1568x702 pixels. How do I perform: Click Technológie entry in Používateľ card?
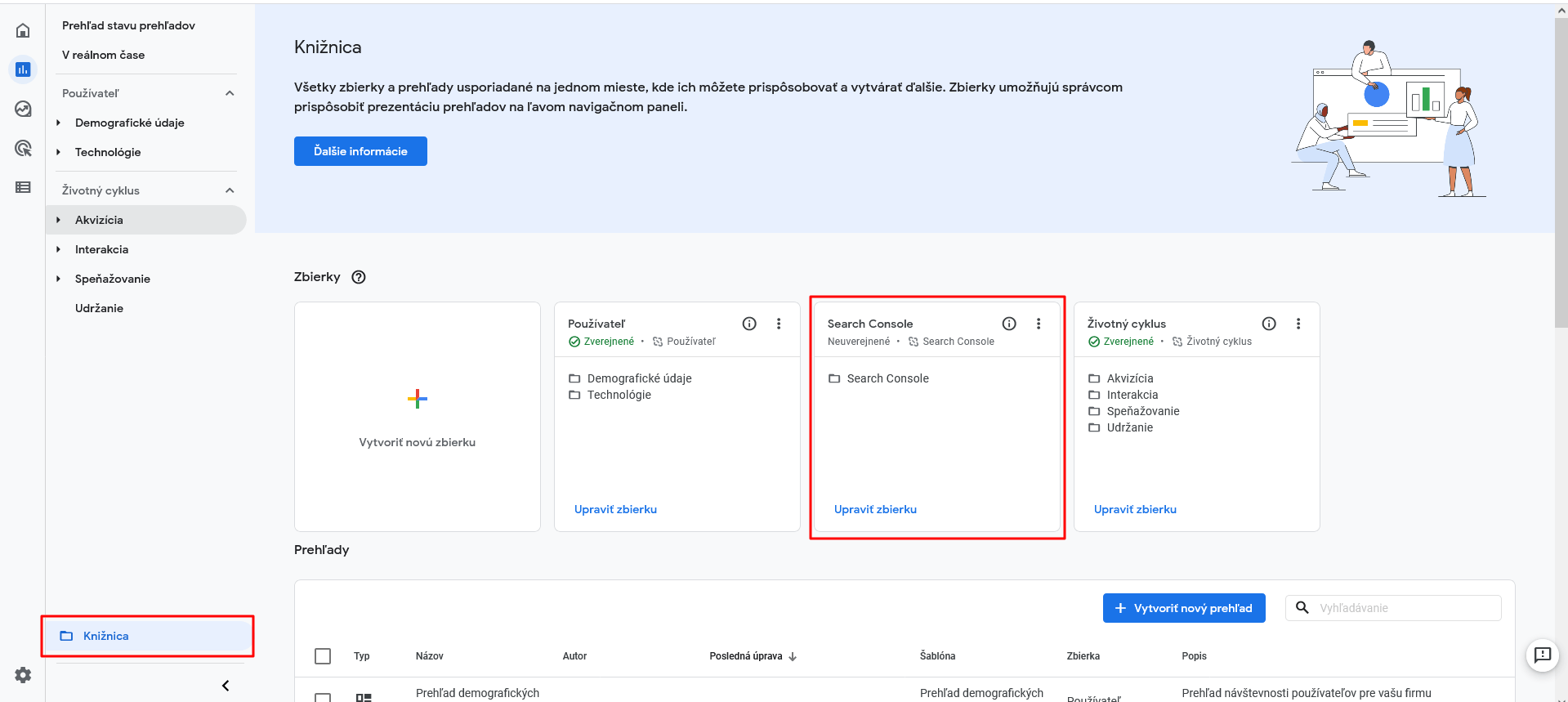pos(619,395)
